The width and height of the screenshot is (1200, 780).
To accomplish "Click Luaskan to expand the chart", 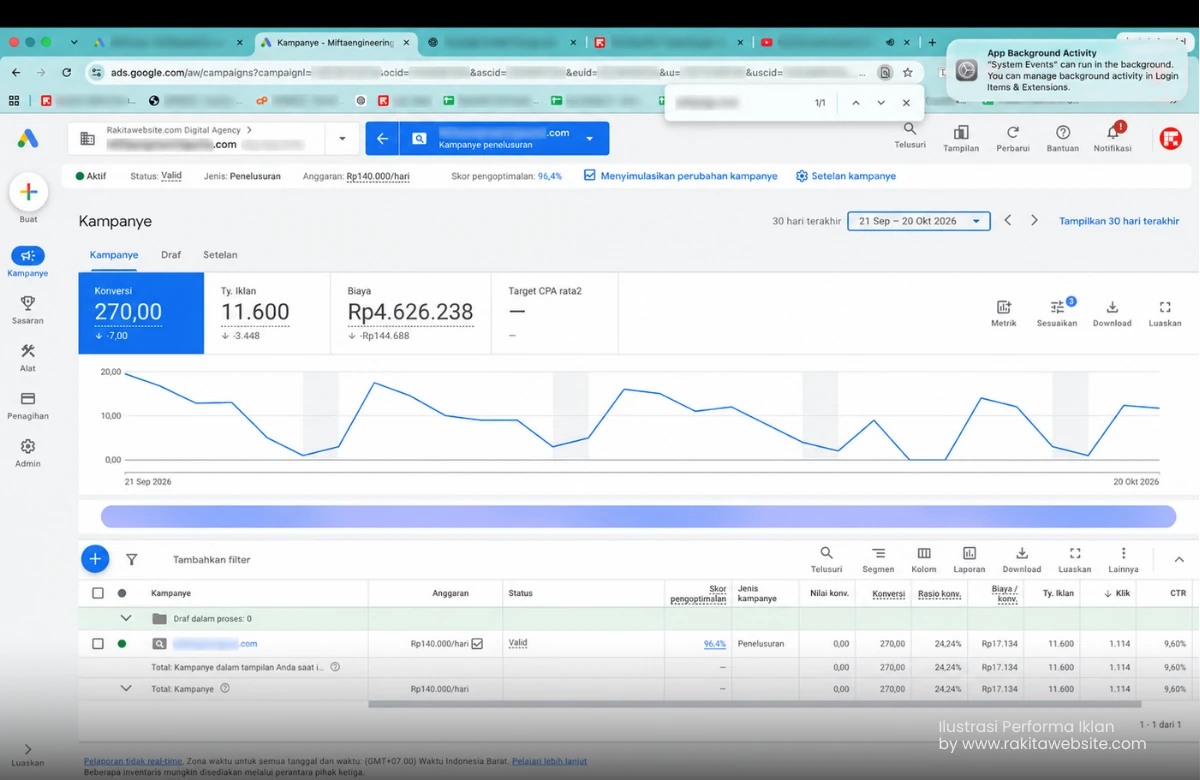I will 1165,314.
